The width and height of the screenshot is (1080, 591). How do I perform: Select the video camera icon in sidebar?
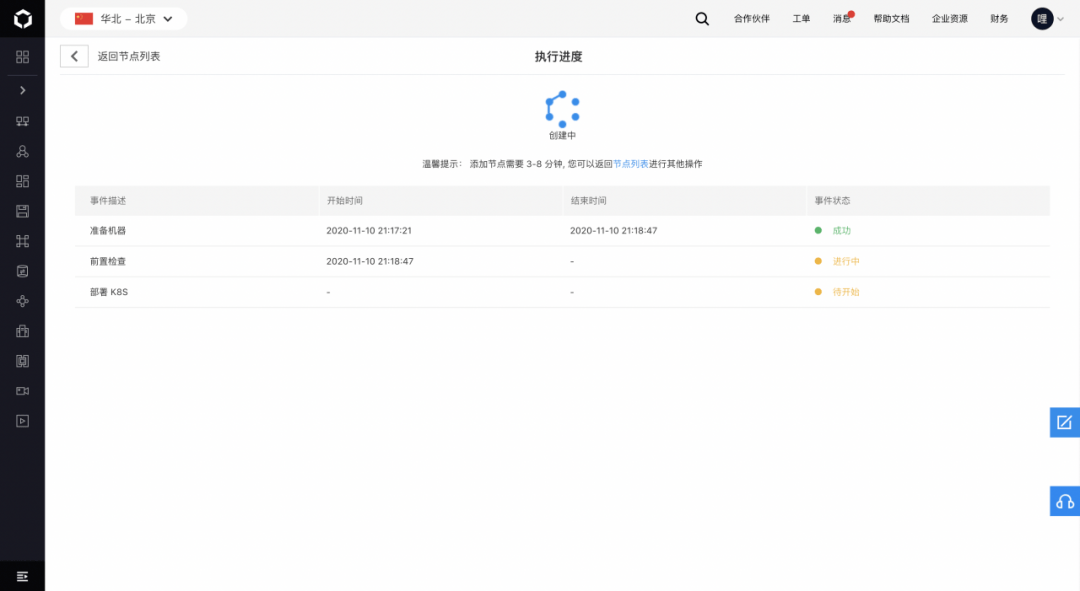pos(23,391)
